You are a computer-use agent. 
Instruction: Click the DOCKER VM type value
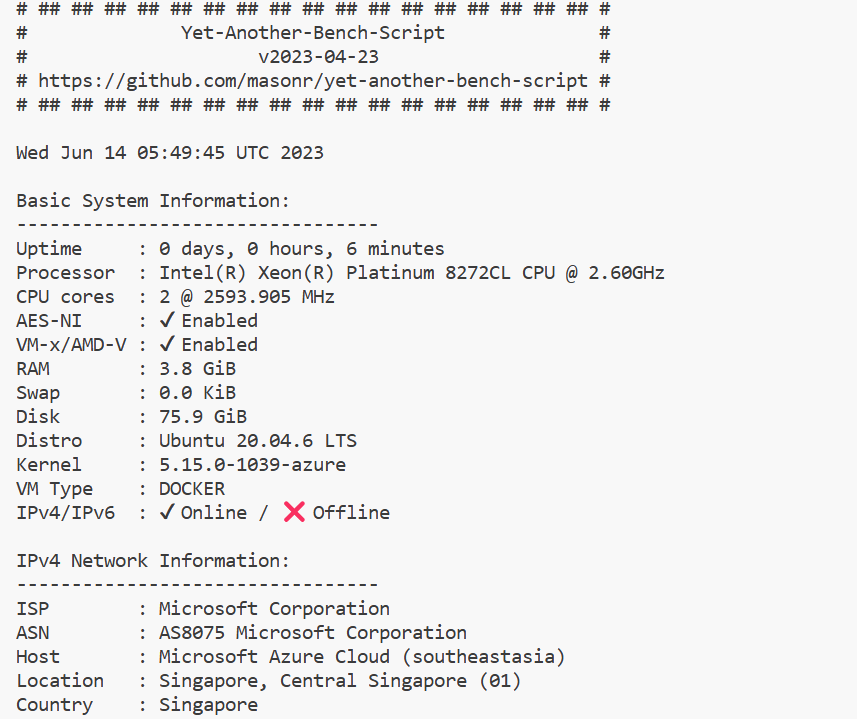(x=192, y=489)
